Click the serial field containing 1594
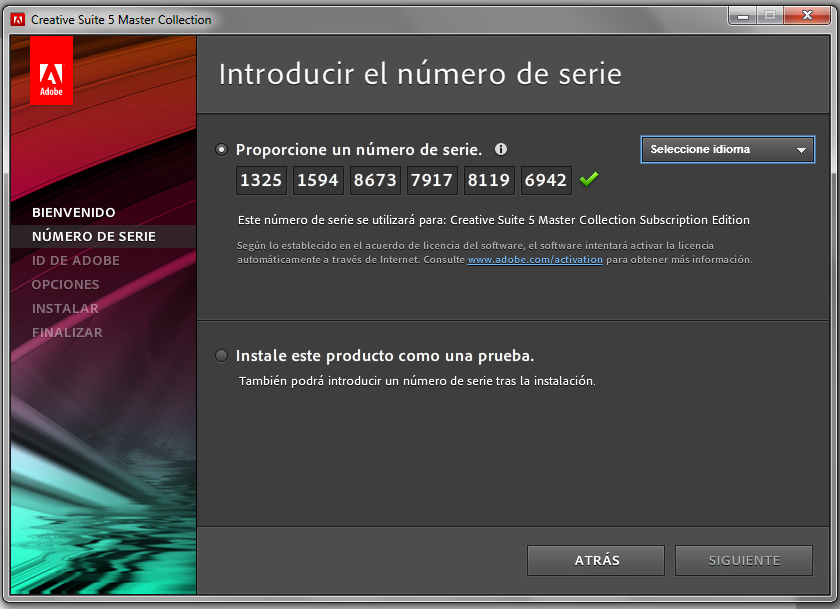The image size is (840, 609). coord(318,180)
